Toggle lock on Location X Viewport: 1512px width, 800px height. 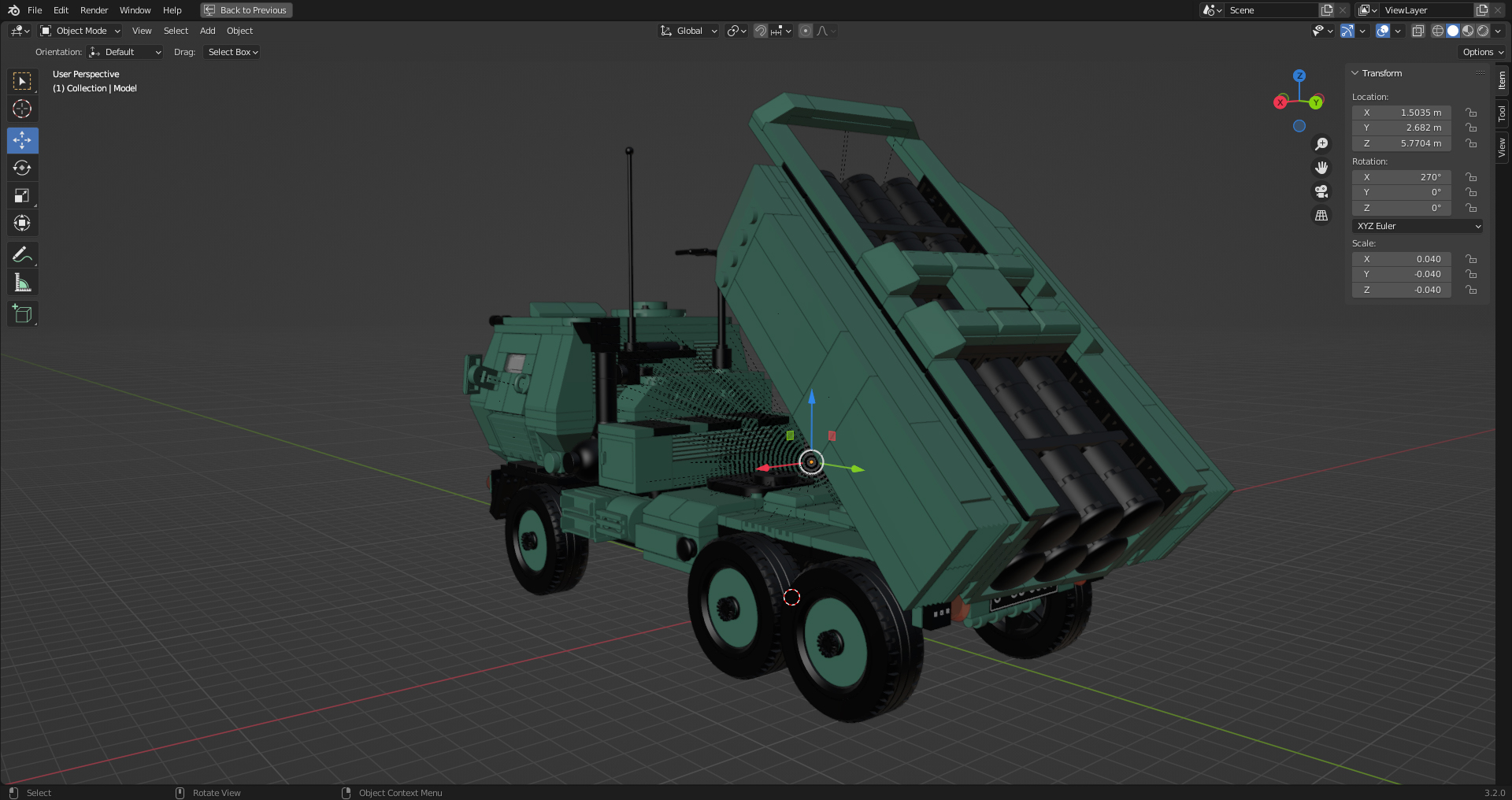pyautogui.click(x=1471, y=113)
